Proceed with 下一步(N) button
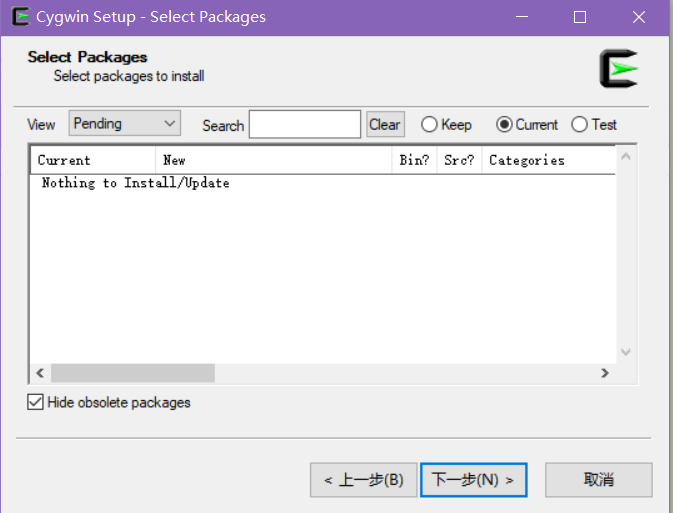This screenshot has height=513, width=673. click(x=473, y=480)
